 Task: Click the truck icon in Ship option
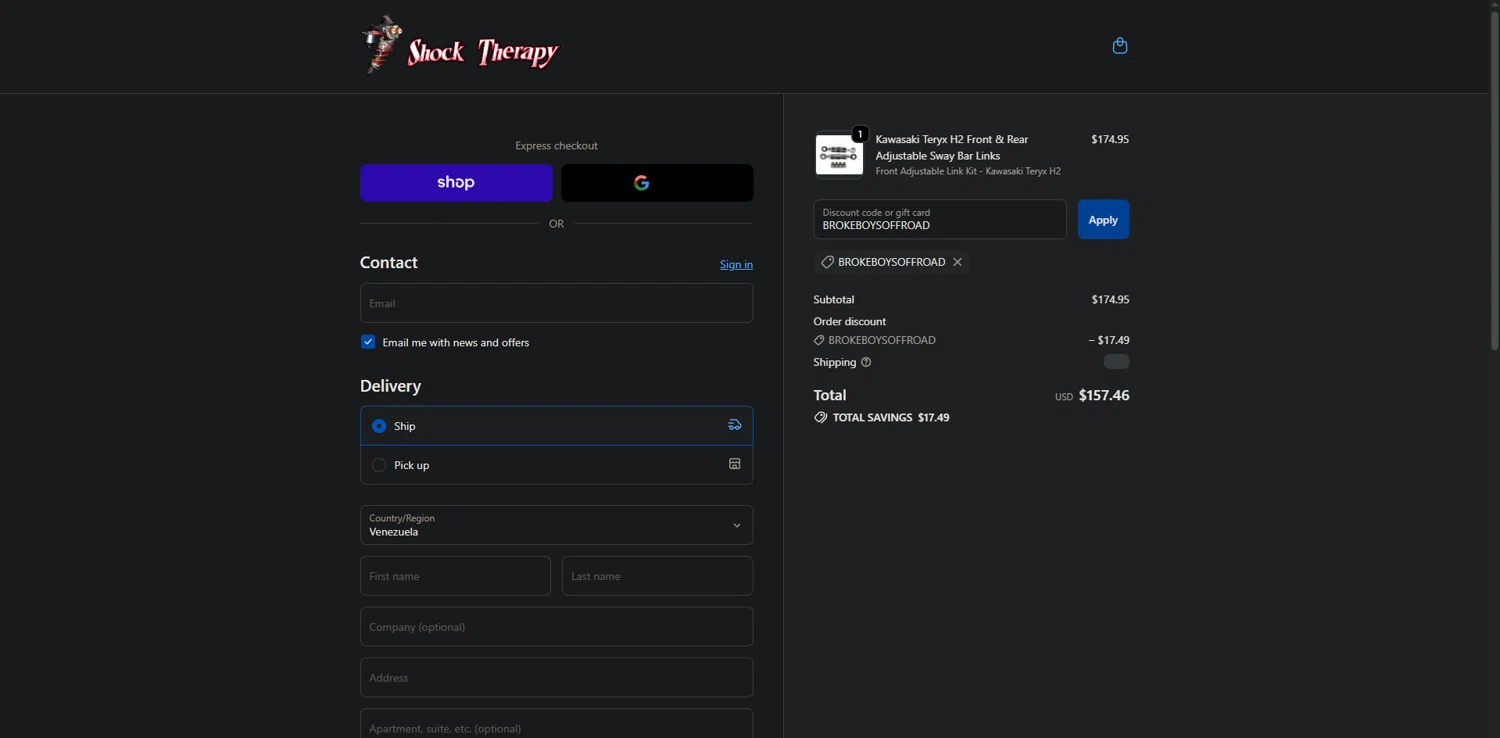[x=735, y=425]
